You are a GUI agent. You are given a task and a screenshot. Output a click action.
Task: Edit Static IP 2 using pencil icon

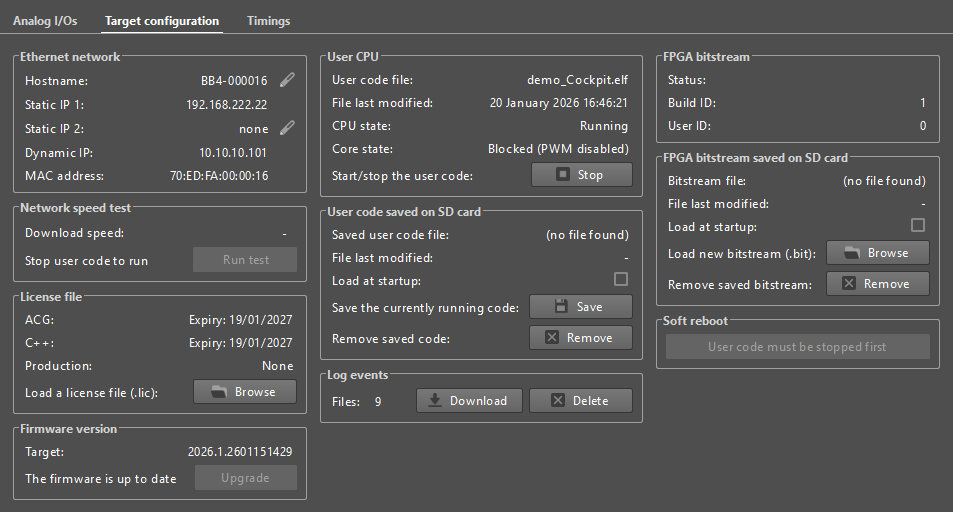[x=287, y=128]
